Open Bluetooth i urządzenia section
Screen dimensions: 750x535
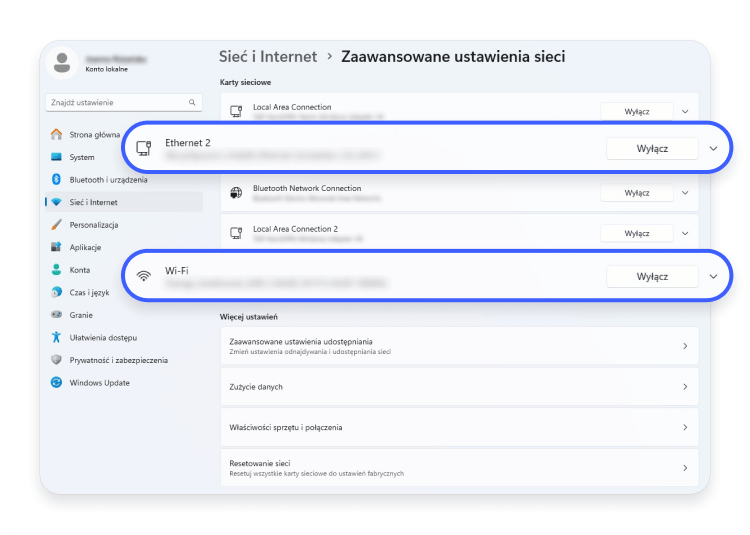(x=109, y=180)
